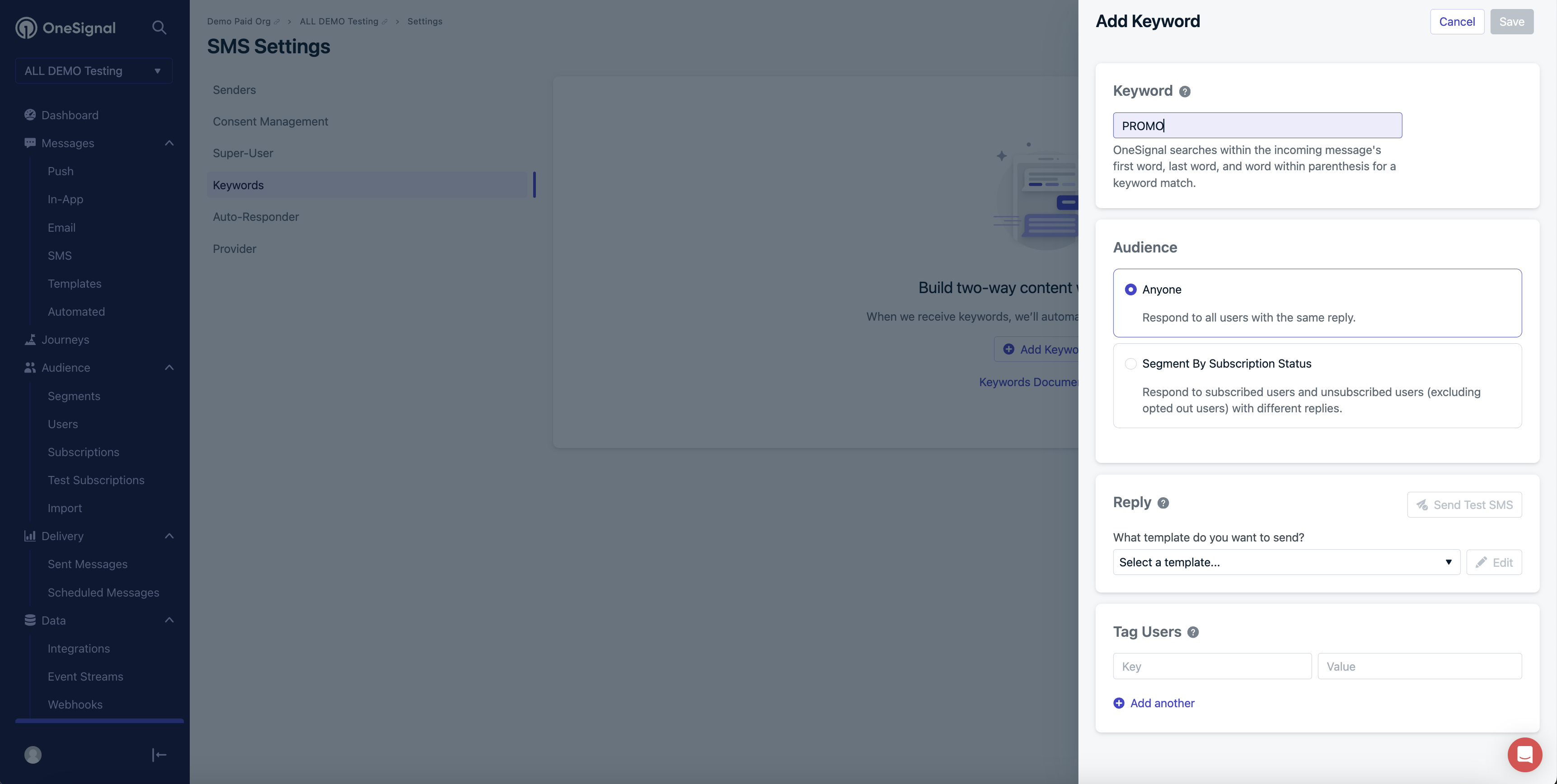Open the Select a template dropdown
The image size is (1557, 784).
pos(1285,562)
